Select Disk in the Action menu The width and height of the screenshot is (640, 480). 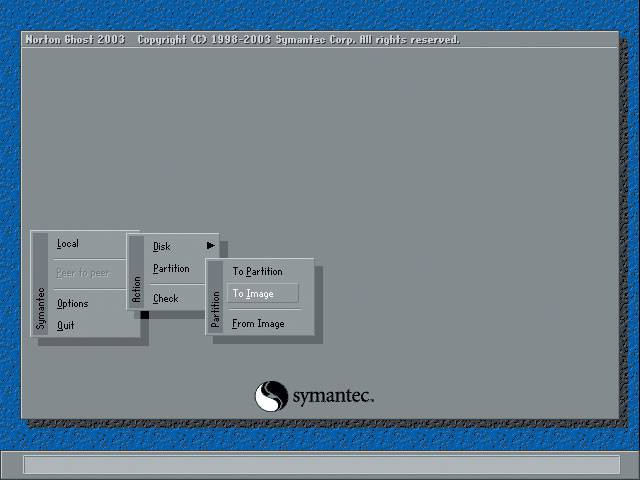(162, 246)
